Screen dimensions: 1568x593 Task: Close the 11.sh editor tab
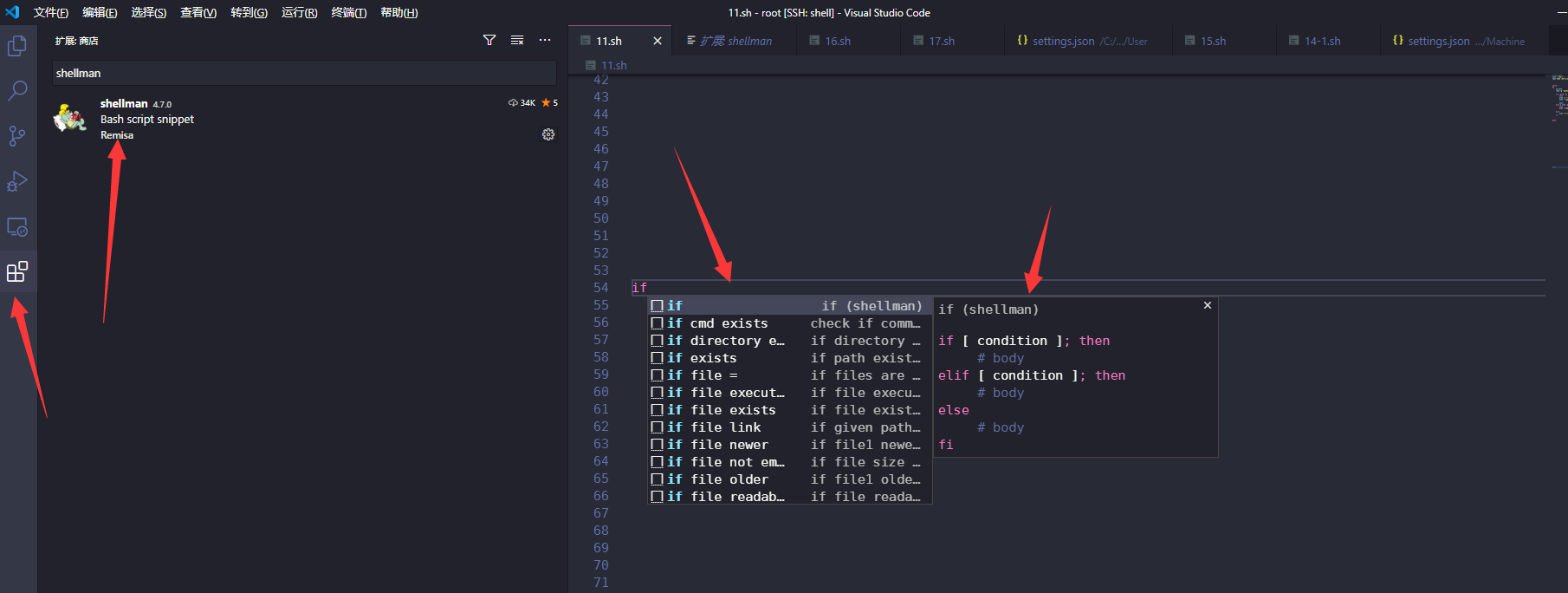(658, 41)
